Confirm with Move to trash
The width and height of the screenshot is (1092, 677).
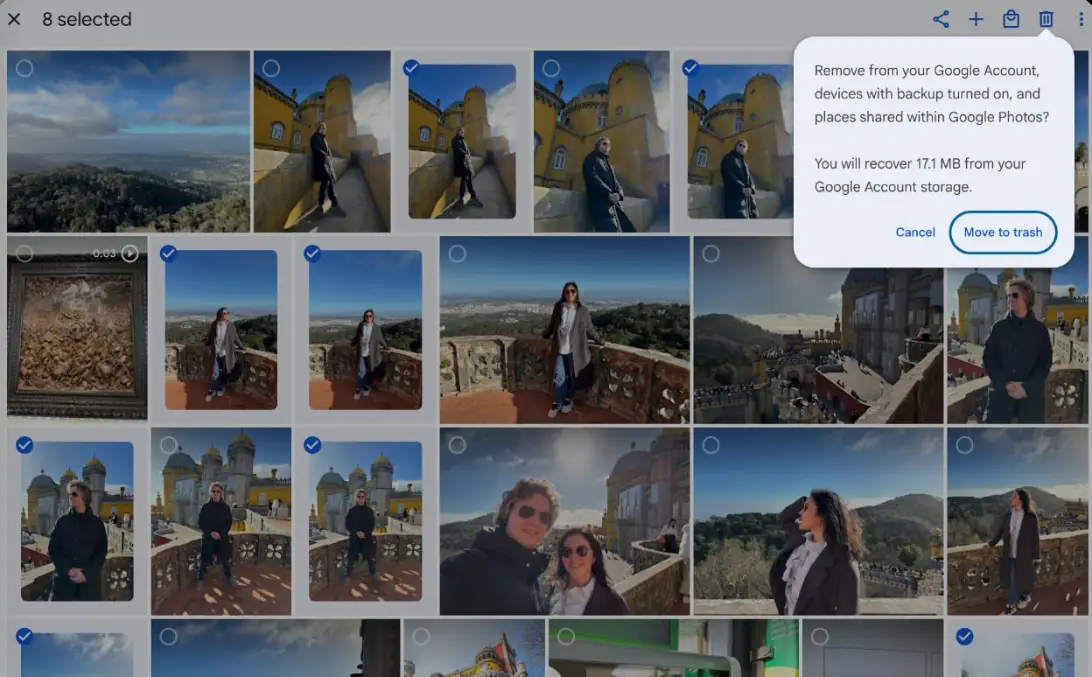point(1003,232)
